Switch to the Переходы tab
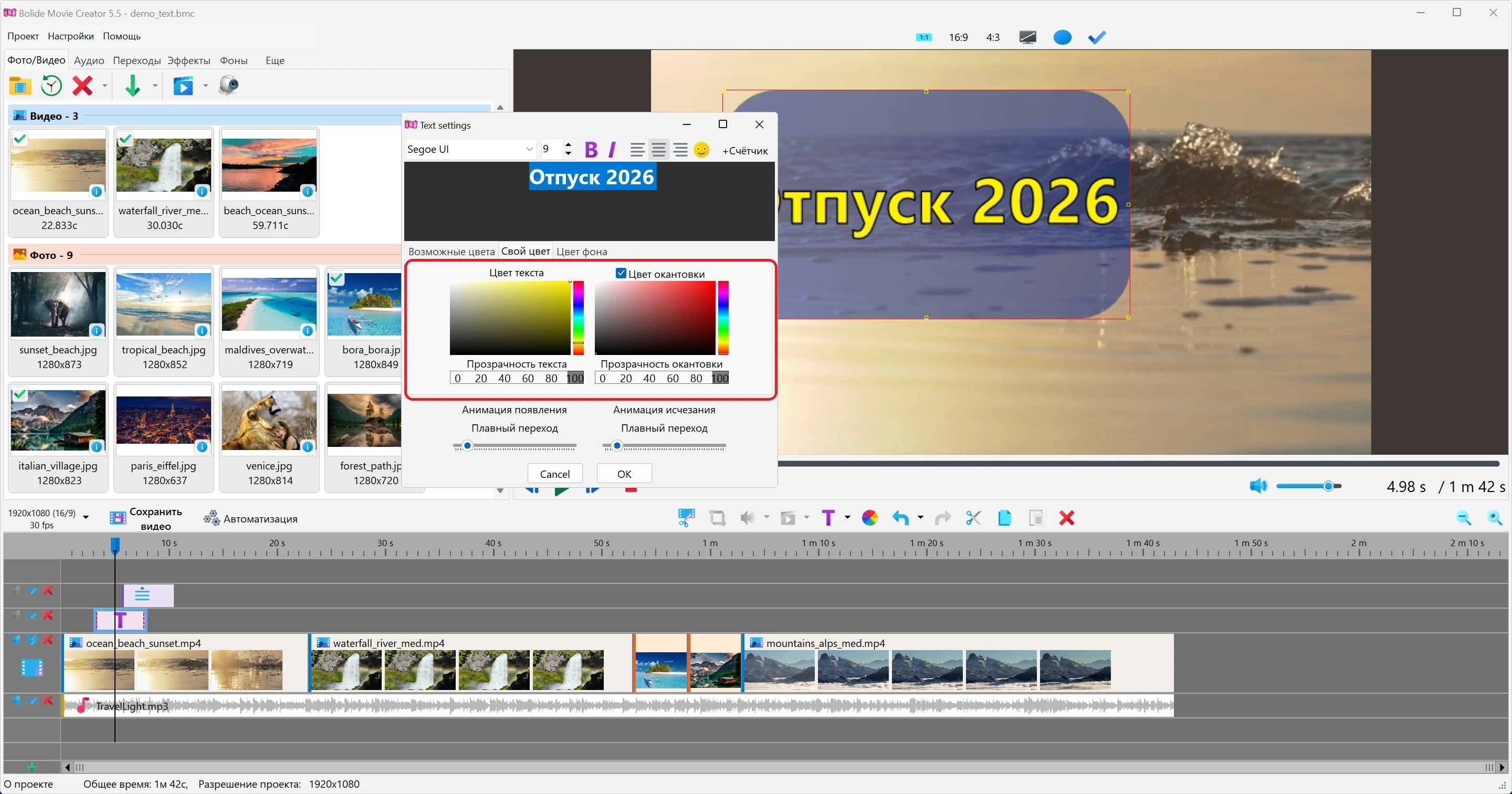The image size is (1512, 794). click(136, 60)
